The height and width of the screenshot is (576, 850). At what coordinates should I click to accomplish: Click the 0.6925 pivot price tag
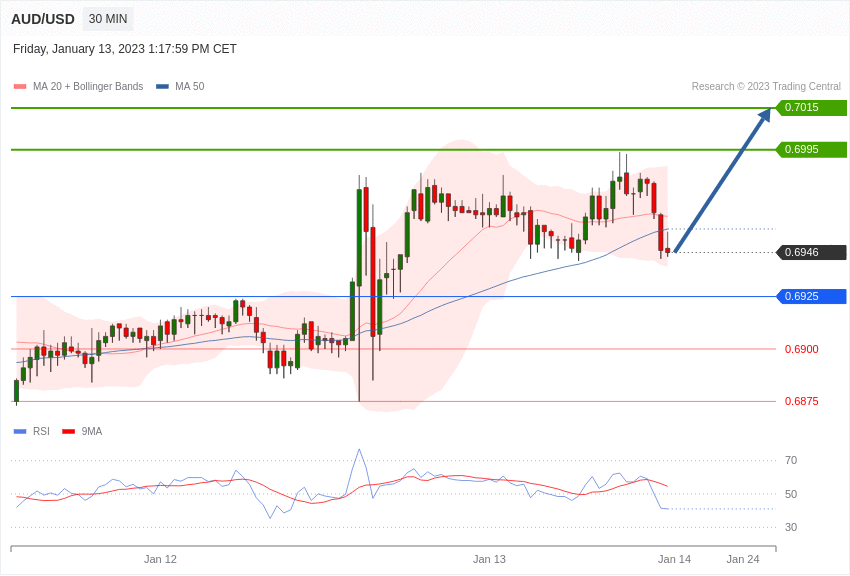[x=812, y=296]
